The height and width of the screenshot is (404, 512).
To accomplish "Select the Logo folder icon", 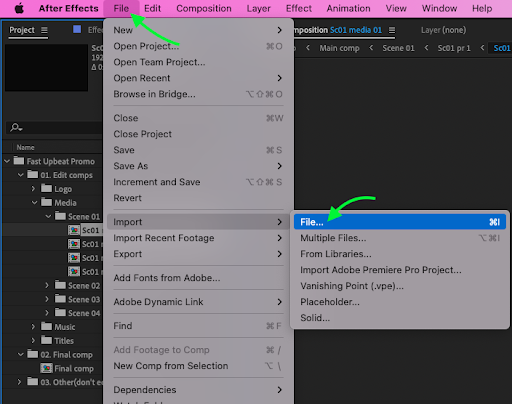I will 46,188.
